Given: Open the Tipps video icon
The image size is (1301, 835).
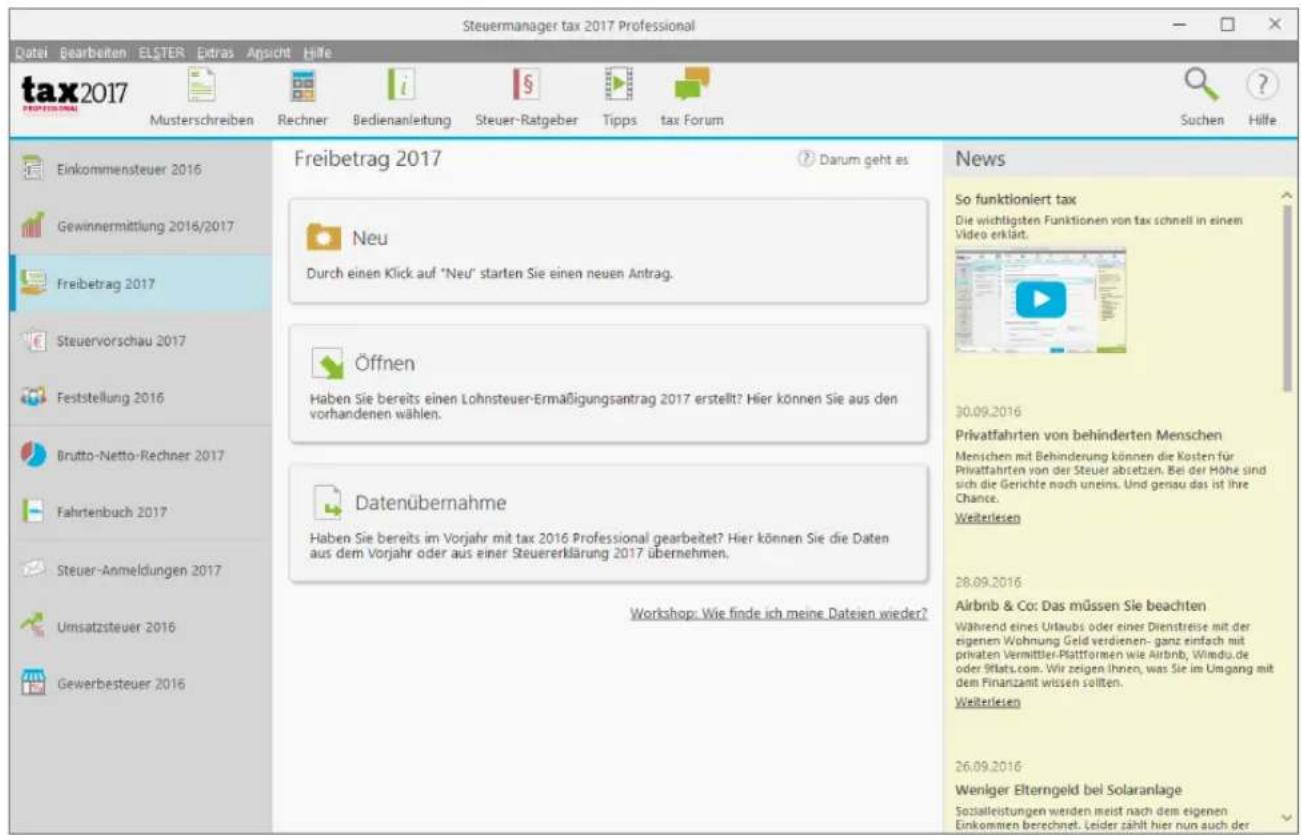Looking at the screenshot, I should [x=619, y=85].
